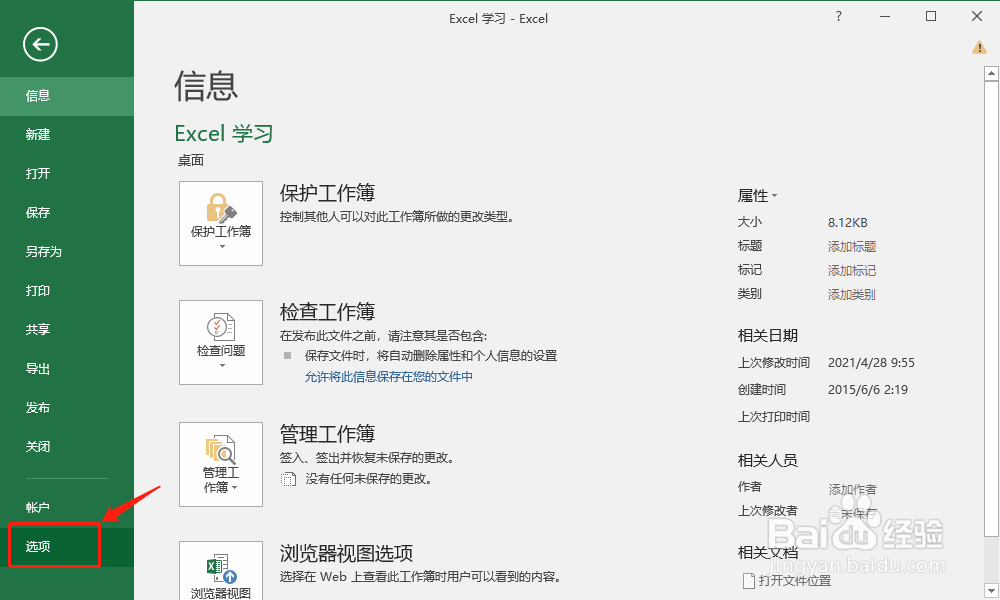The width and height of the screenshot is (1000, 600).
Task: Click the created time 2015/6/6 2:19
Action: [x=867, y=390]
